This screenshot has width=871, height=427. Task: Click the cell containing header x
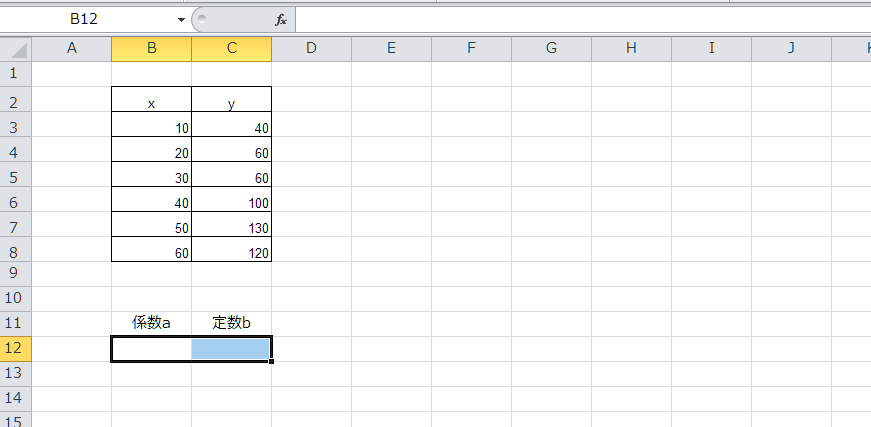(x=152, y=99)
